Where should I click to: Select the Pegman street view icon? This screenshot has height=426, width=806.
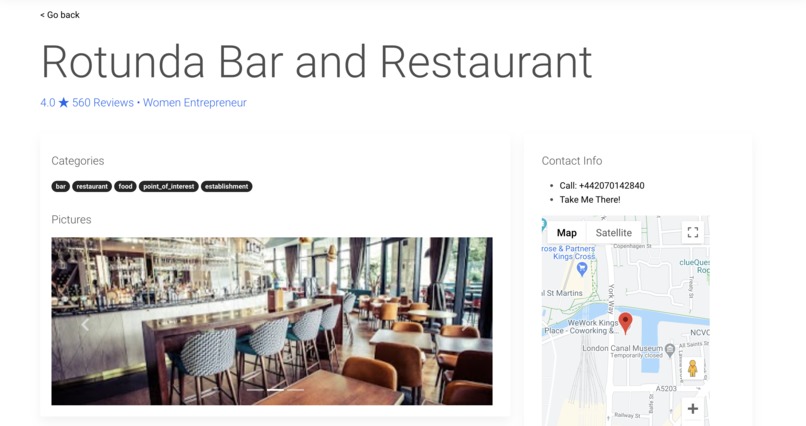tap(692, 368)
